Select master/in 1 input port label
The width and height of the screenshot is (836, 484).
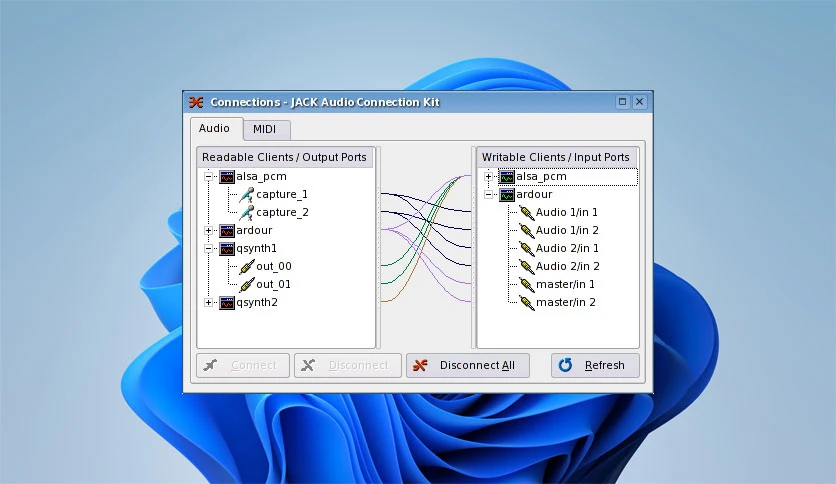pyautogui.click(x=565, y=285)
